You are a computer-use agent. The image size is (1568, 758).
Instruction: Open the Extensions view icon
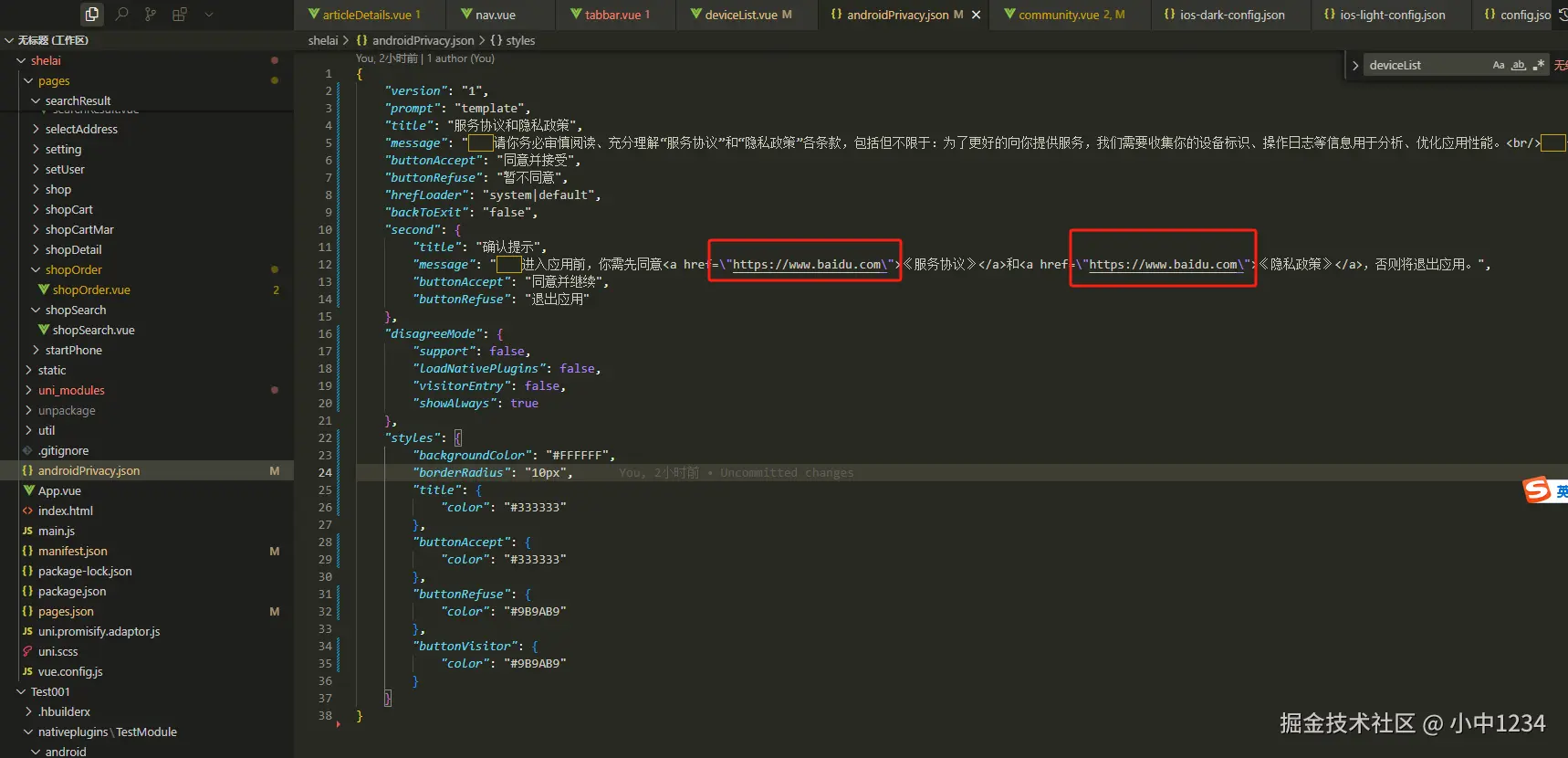(180, 14)
